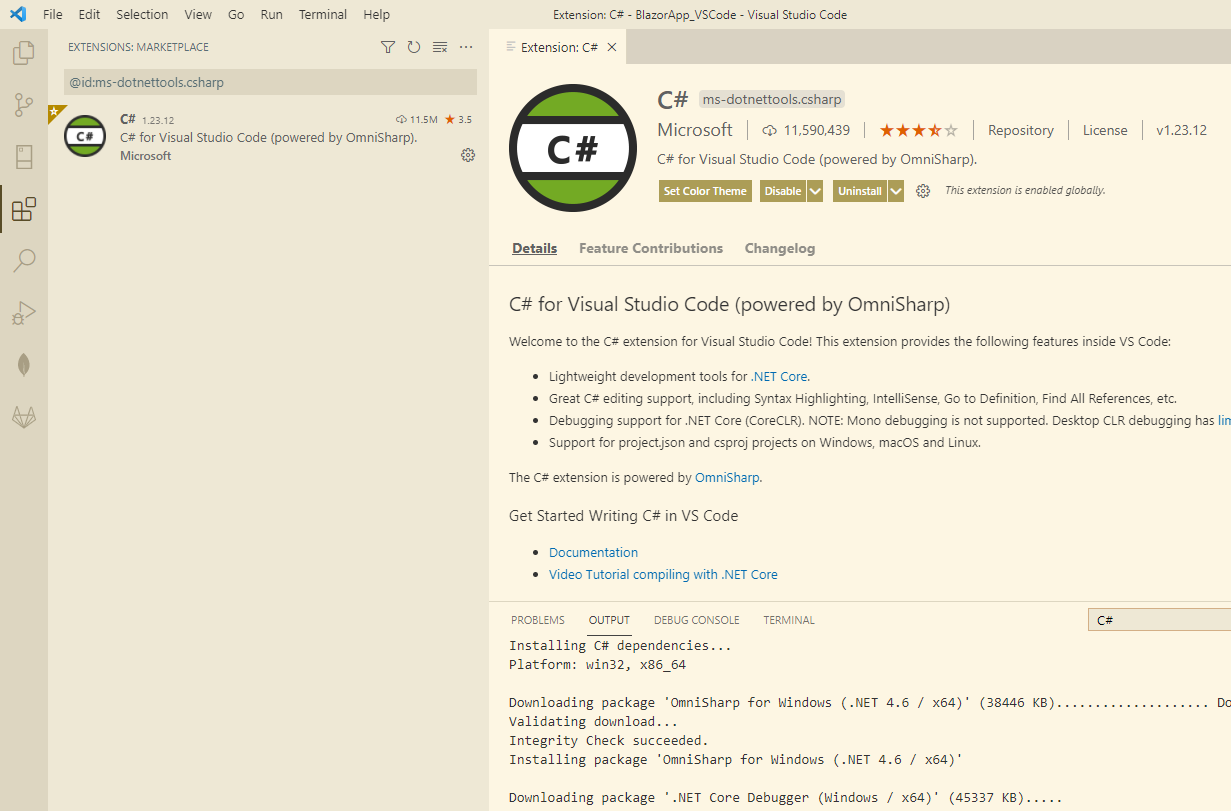Click the ms-dotnettools.csharp identifier badge
The width and height of the screenshot is (1231, 811).
(x=771, y=99)
